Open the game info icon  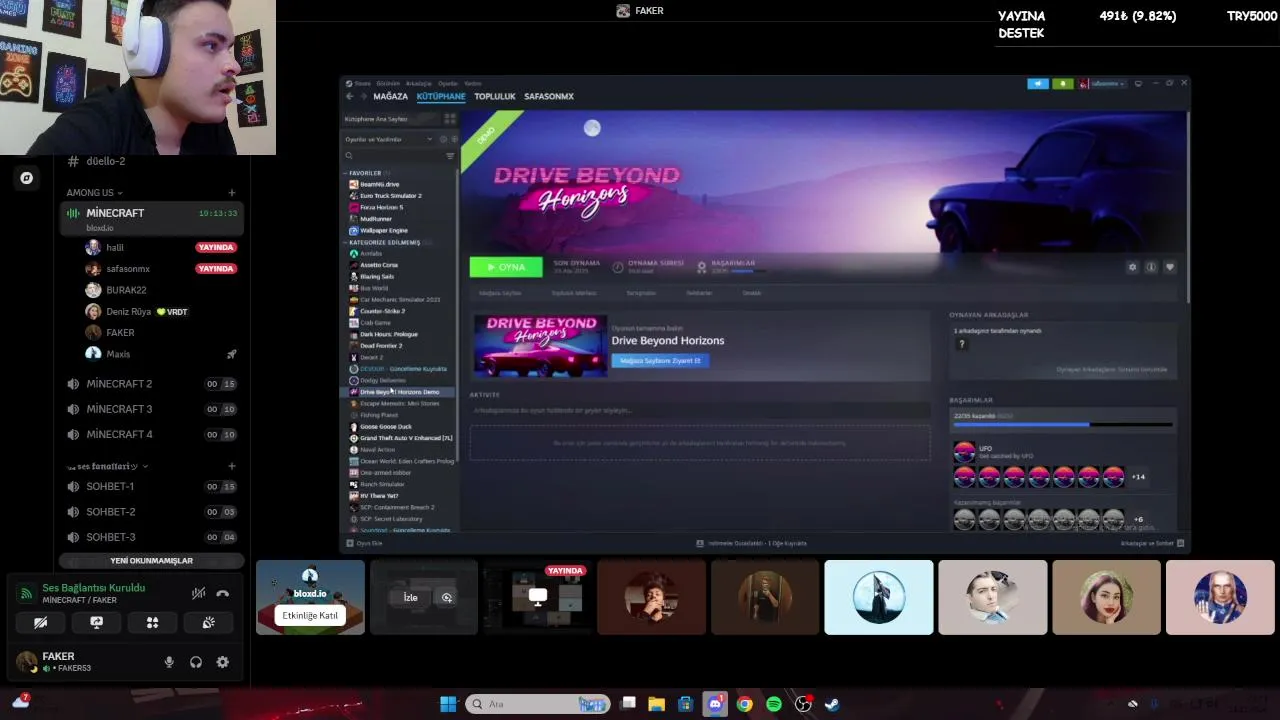click(x=1151, y=267)
